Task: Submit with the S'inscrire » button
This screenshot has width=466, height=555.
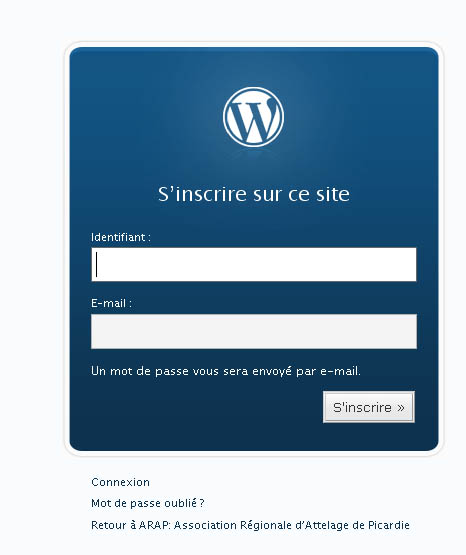Action: pos(369,407)
